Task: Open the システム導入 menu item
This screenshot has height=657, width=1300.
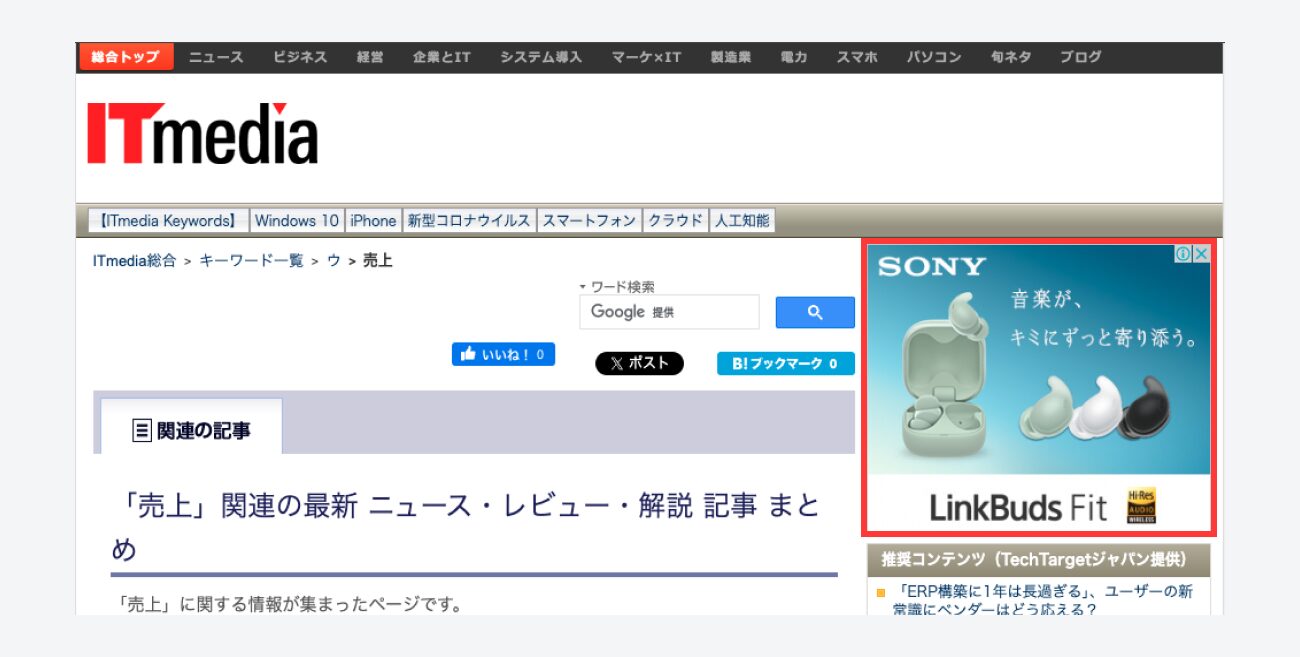Action: [x=541, y=57]
